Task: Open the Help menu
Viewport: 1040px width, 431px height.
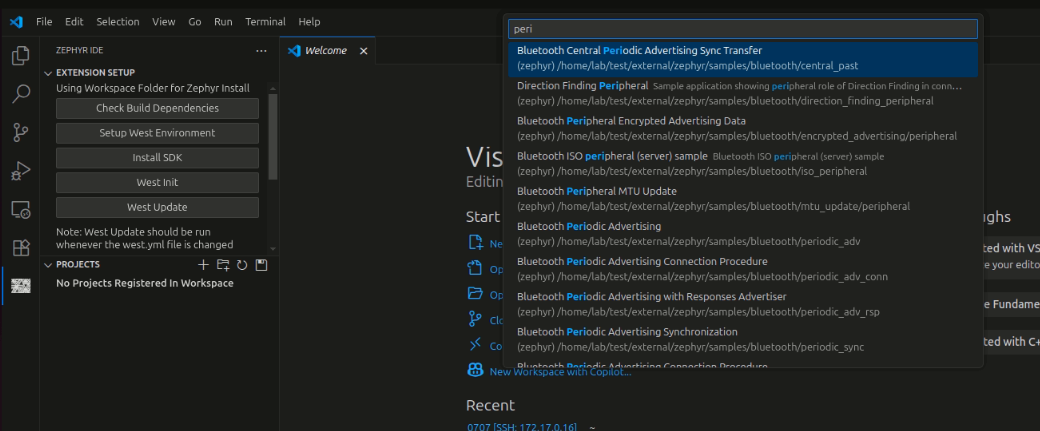Action: 309,22
